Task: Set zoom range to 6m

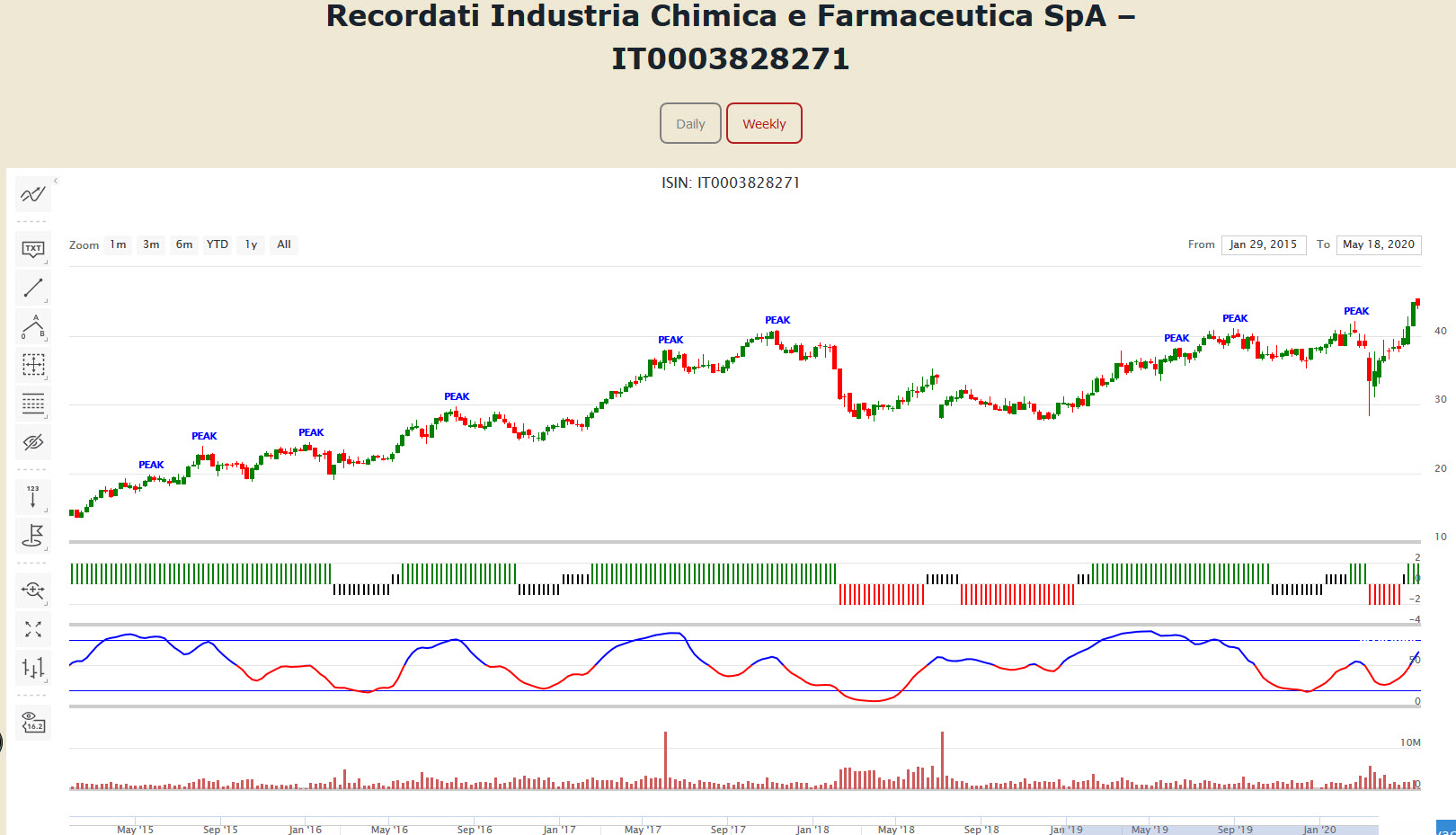Action: click(184, 244)
